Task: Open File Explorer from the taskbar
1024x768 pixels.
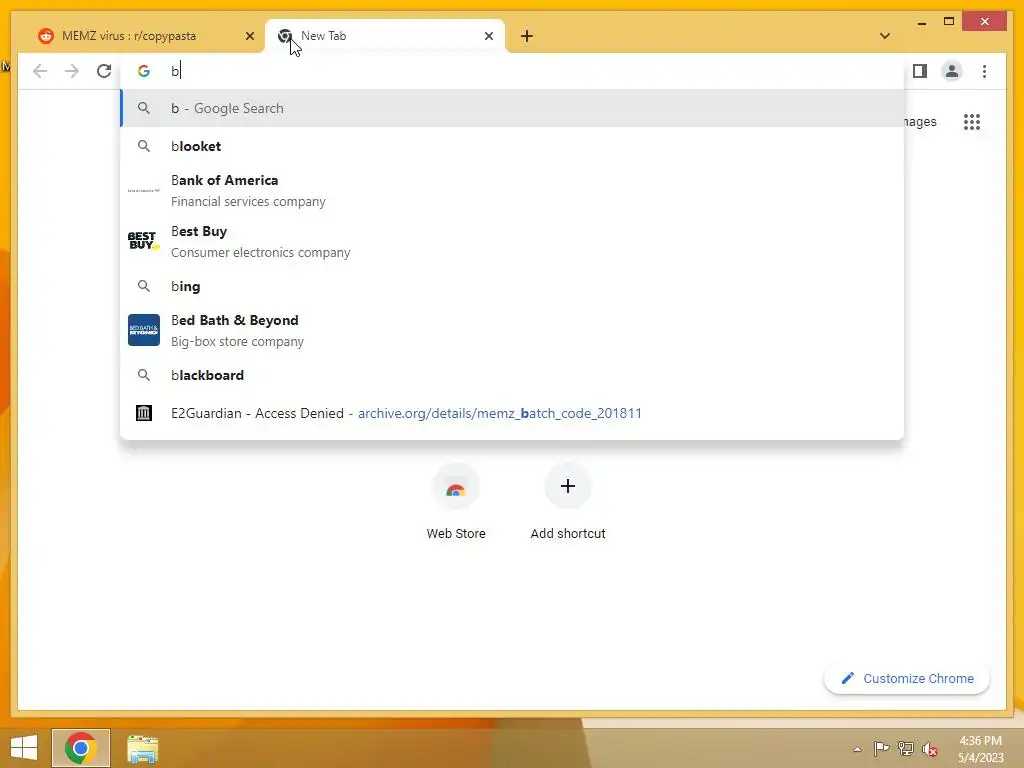Action: click(x=142, y=748)
